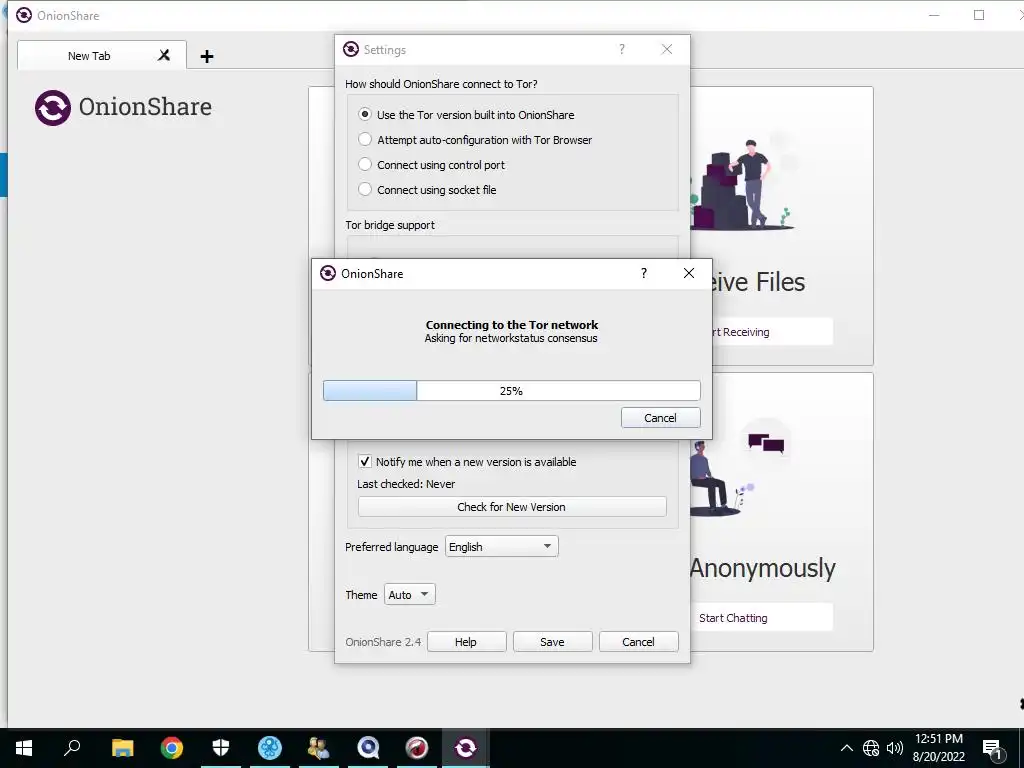The width and height of the screenshot is (1024, 768).
Task: Click Last checked: Never text
Action: [x=406, y=484]
